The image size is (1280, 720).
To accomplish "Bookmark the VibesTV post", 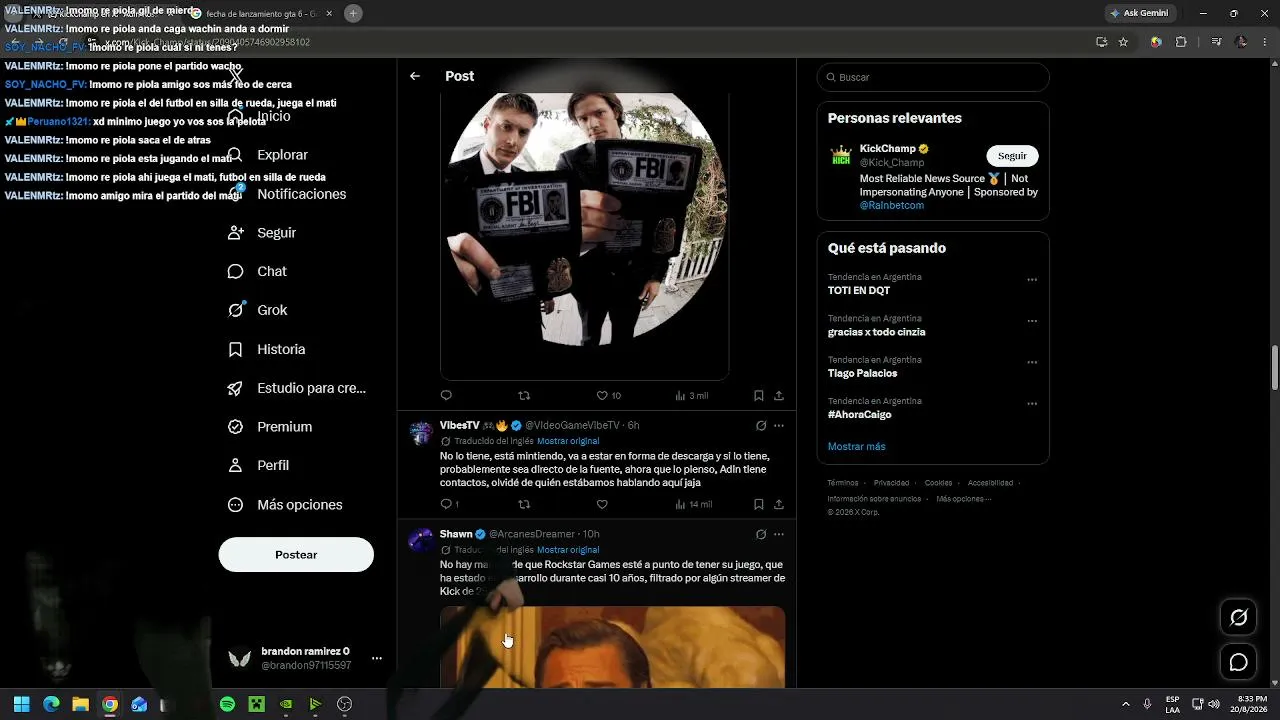I will click(759, 505).
